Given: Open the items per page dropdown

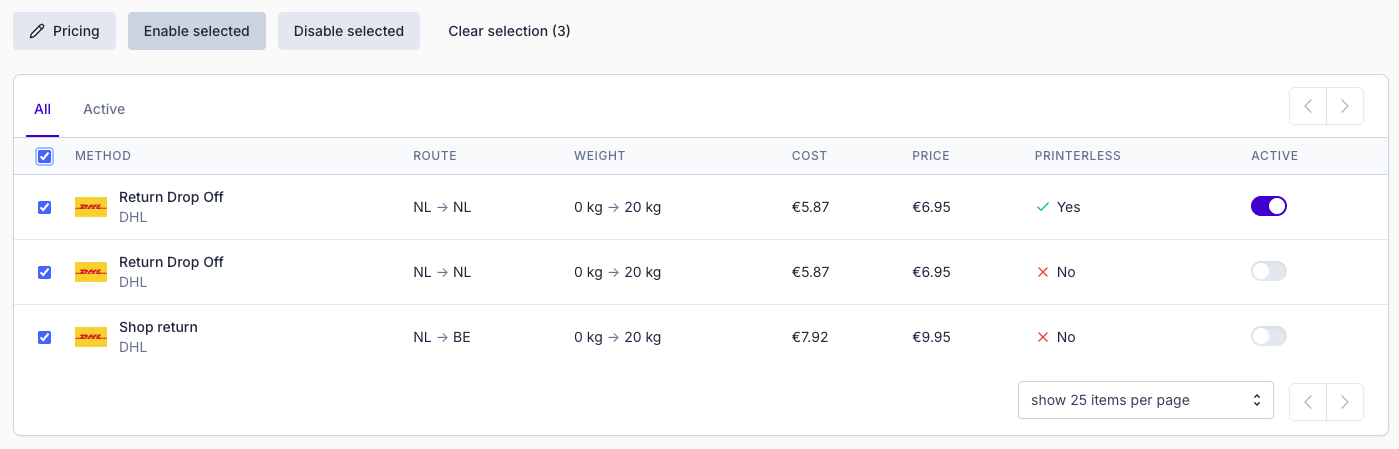Looking at the screenshot, I should (1145, 400).
